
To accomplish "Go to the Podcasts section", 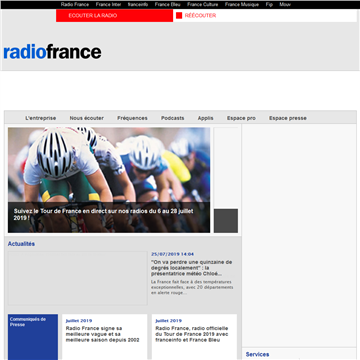I will [173, 118].
